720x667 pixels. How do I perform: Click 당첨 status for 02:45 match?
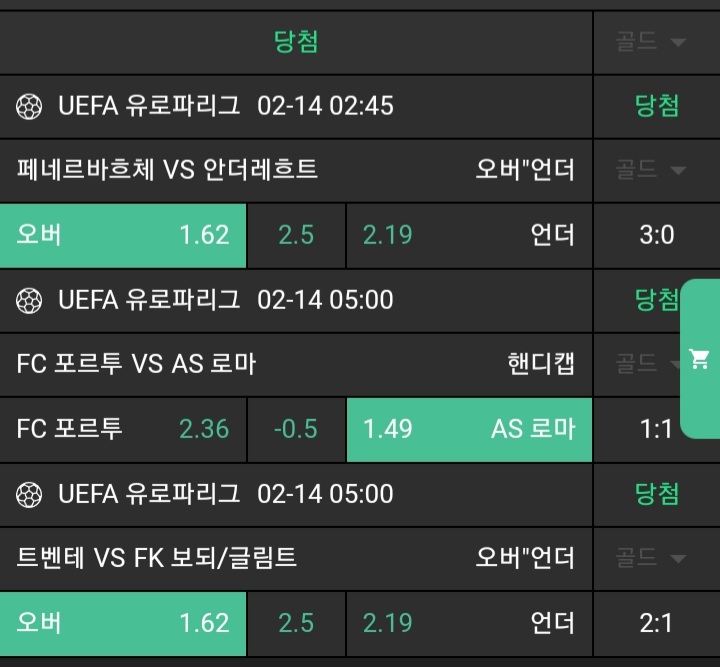657,106
